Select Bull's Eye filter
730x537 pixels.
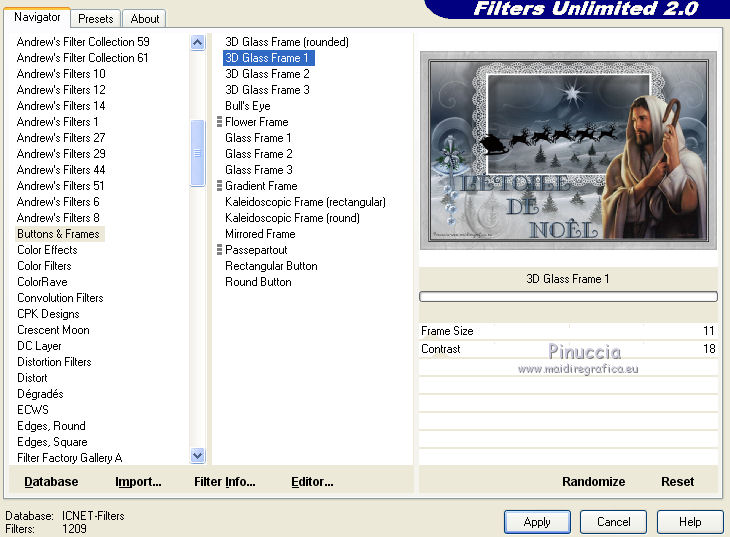pos(248,106)
